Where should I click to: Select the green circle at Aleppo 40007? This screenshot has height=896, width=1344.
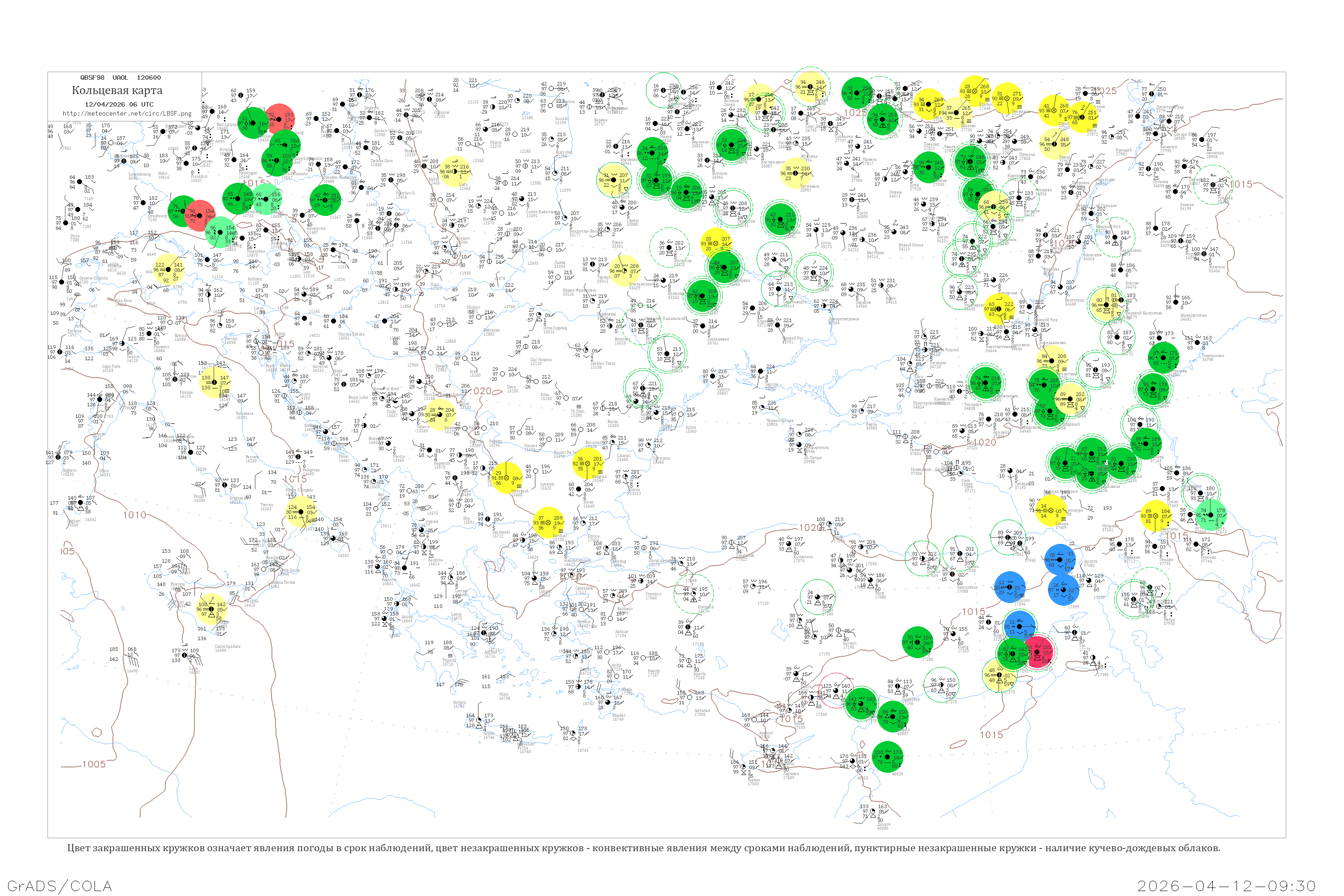click(893, 717)
